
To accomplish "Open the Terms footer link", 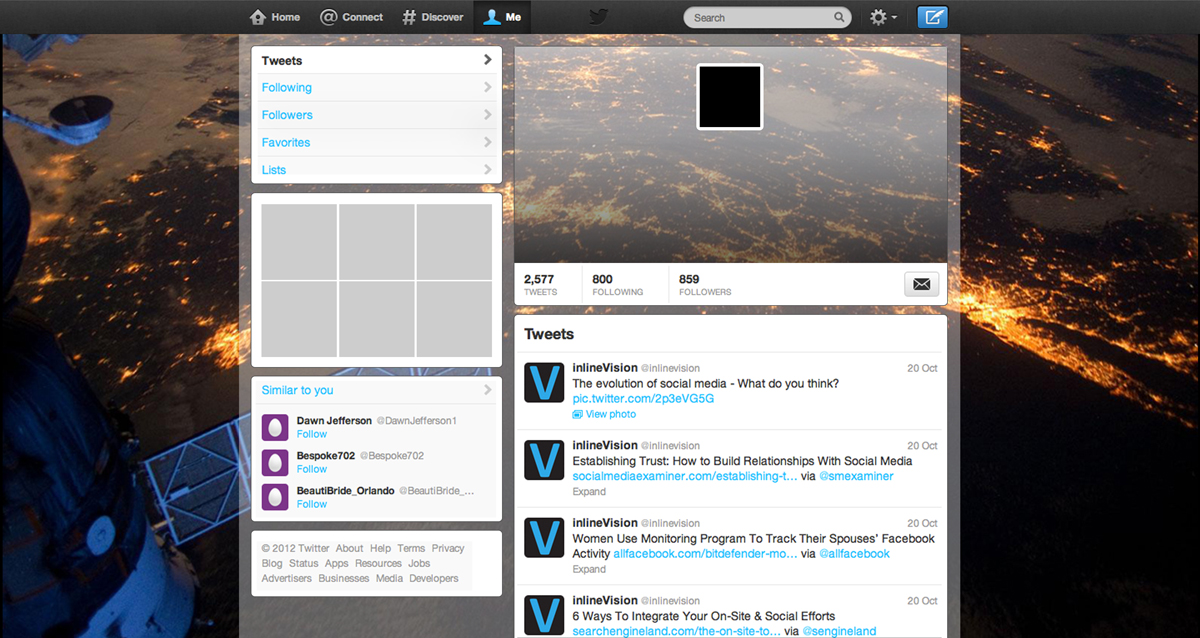I will click(411, 548).
